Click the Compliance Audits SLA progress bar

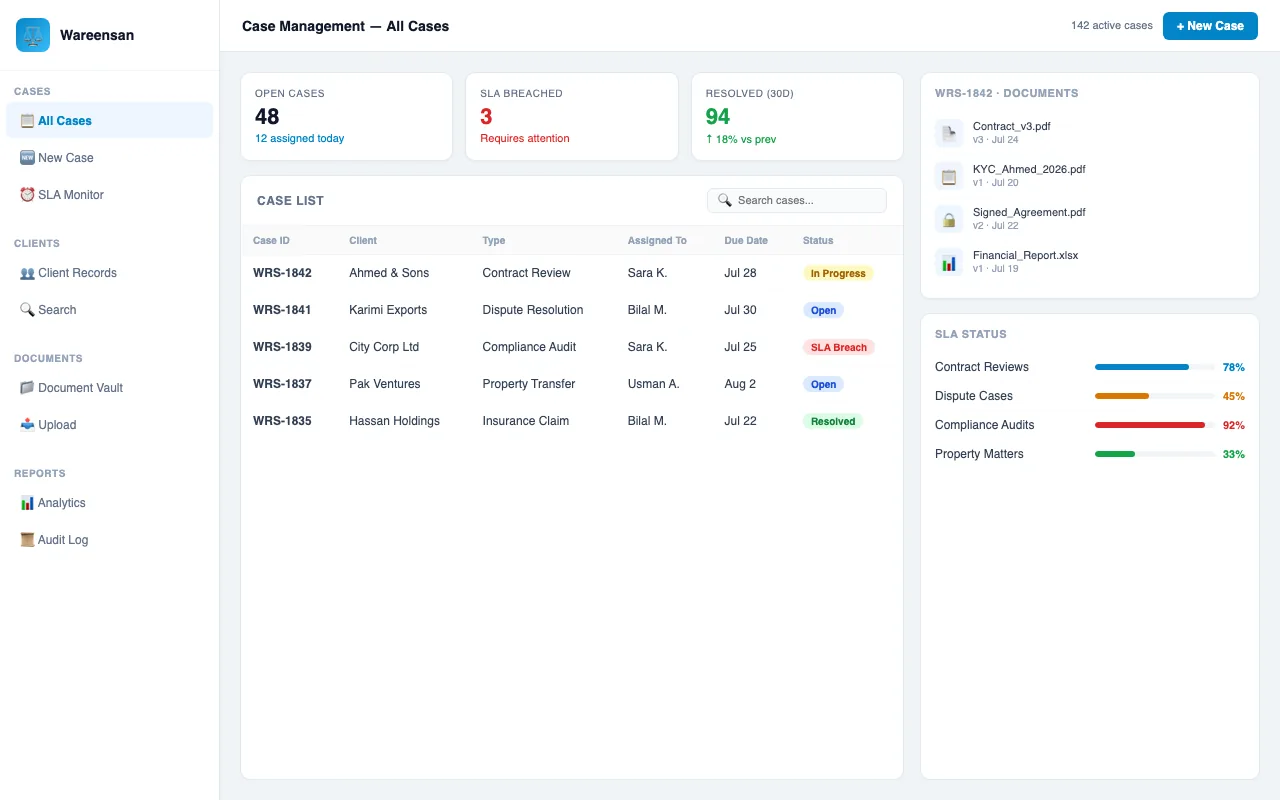(1155, 425)
